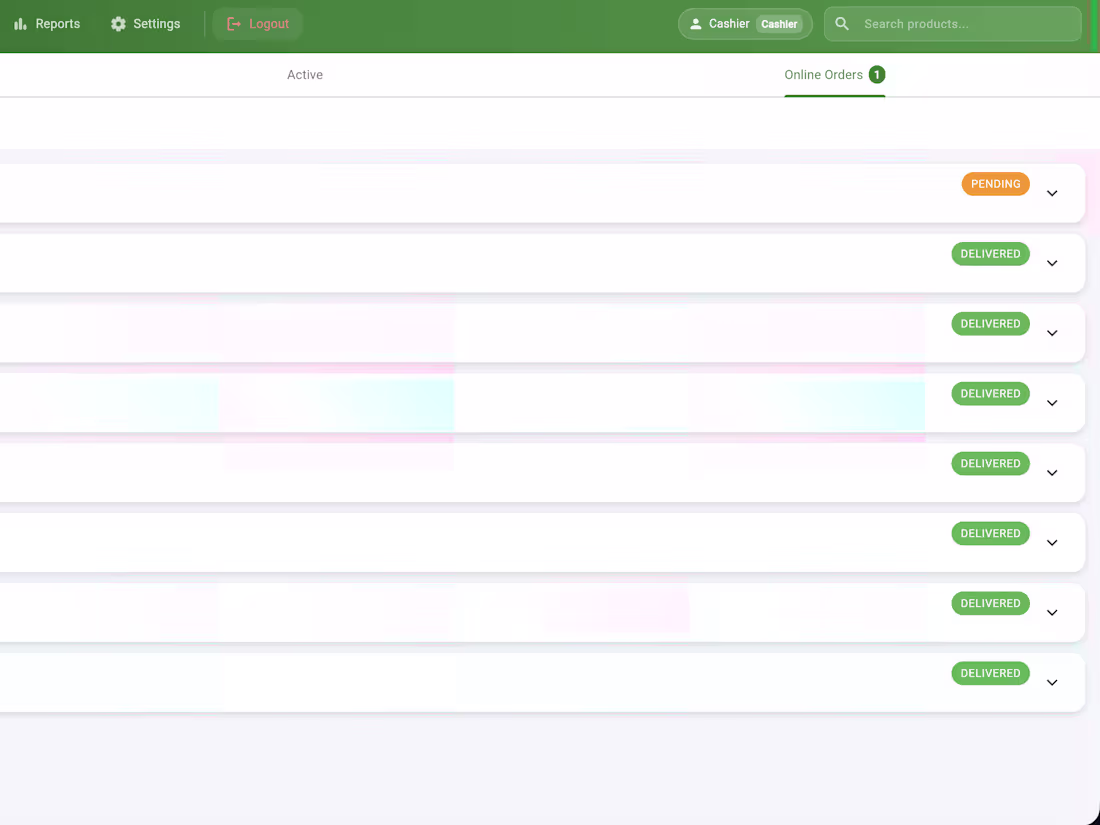
Task: Switch to the Active tab
Action: (x=305, y=75)
